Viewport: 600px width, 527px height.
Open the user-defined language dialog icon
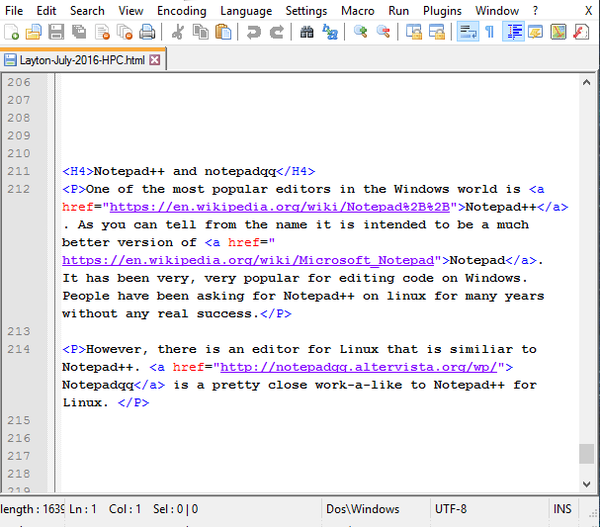535,32
